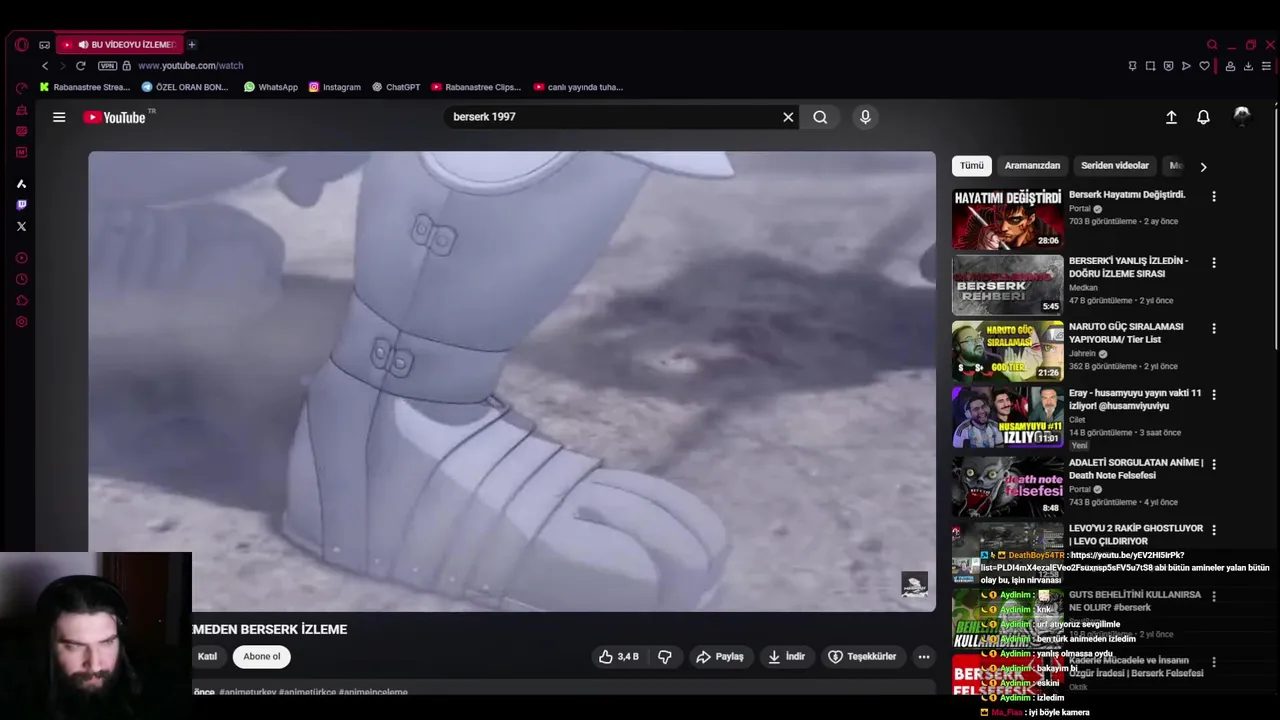Click the pin icon in Opera toolbar
This screenshot has height=720, width=1280.
1132,66
